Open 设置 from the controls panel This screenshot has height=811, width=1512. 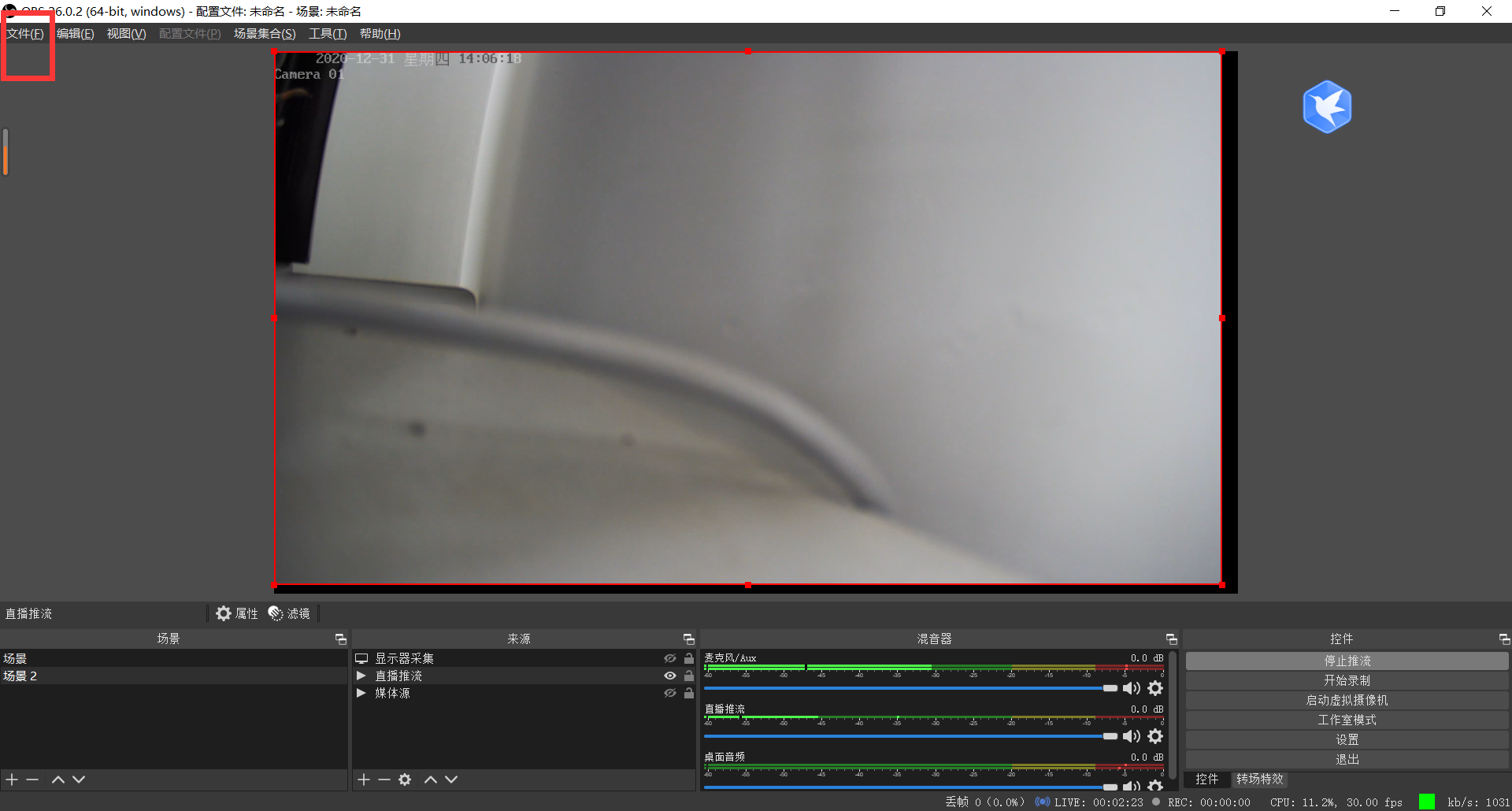tap(1347, 739)
